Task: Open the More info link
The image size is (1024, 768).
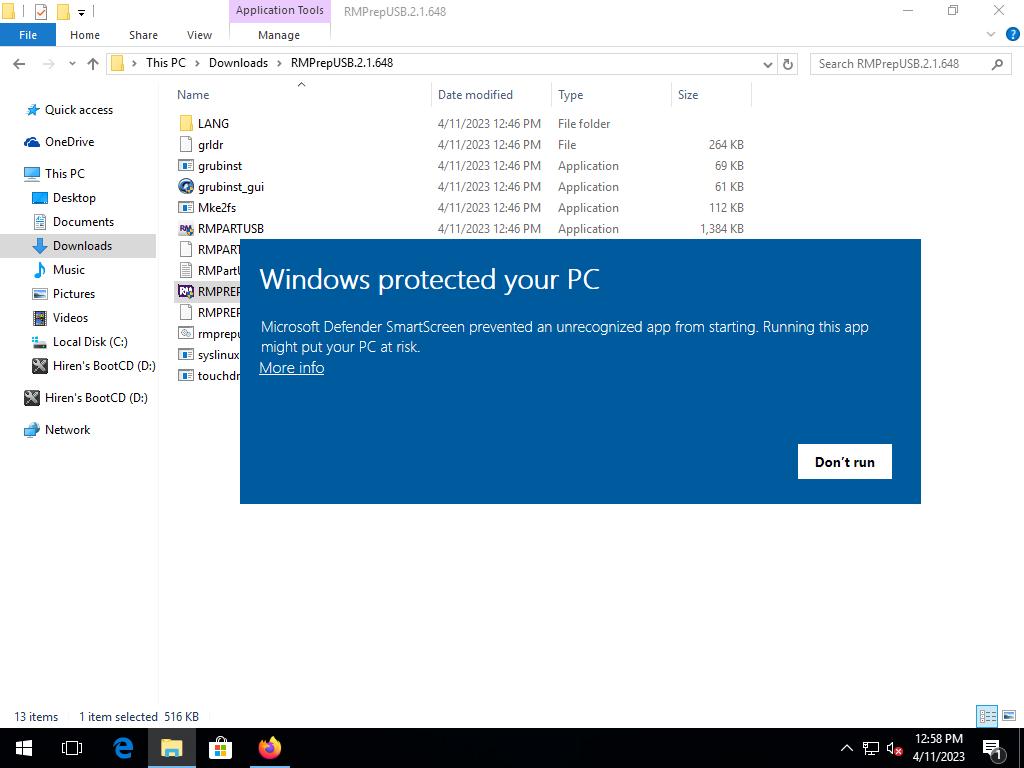Action: point(291,368)
